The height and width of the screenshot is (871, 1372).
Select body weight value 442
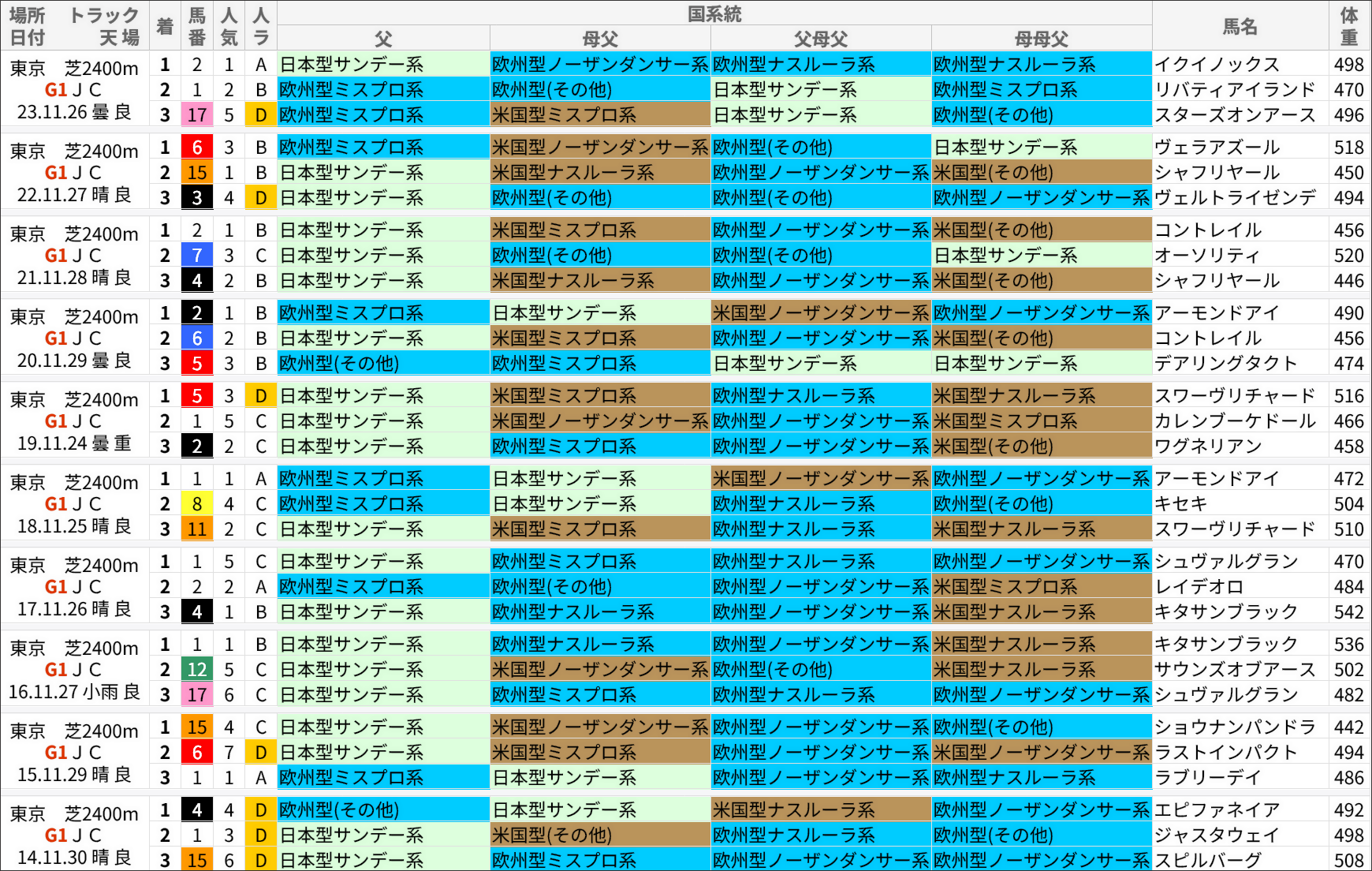pos(1349,727)
